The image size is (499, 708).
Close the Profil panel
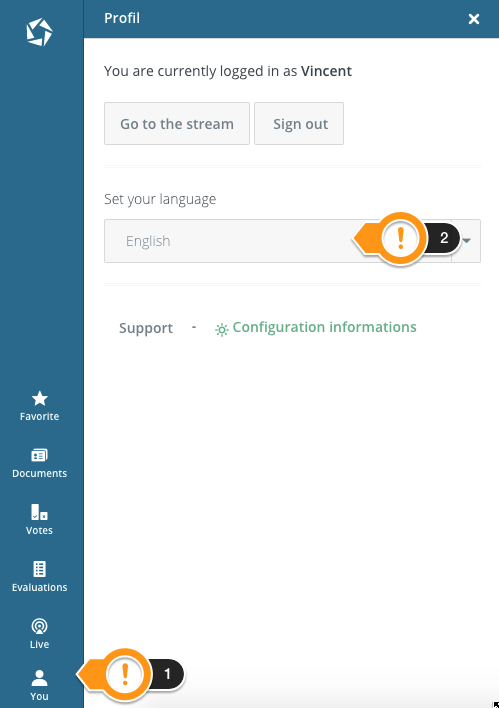click(474, 19)
